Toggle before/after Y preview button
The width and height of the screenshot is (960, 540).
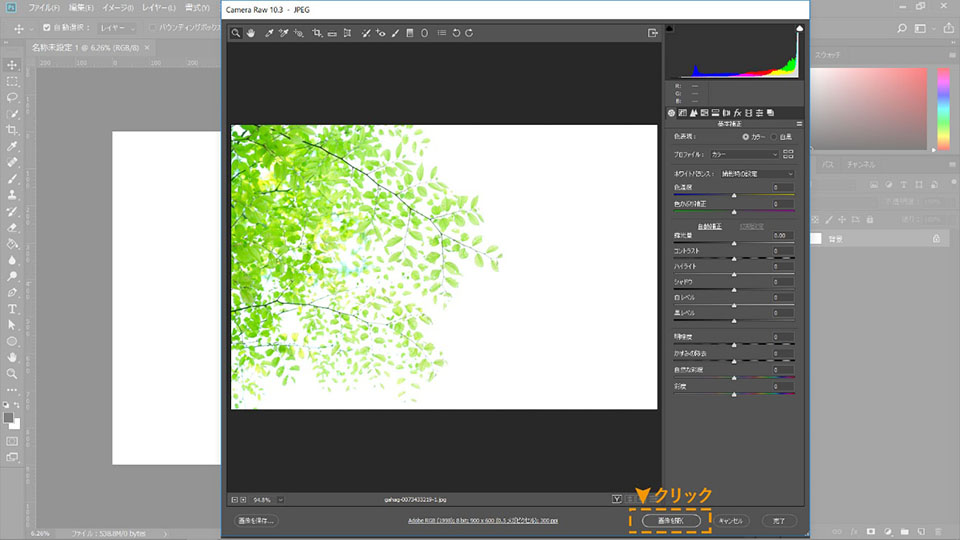click(x=617, y=500)
